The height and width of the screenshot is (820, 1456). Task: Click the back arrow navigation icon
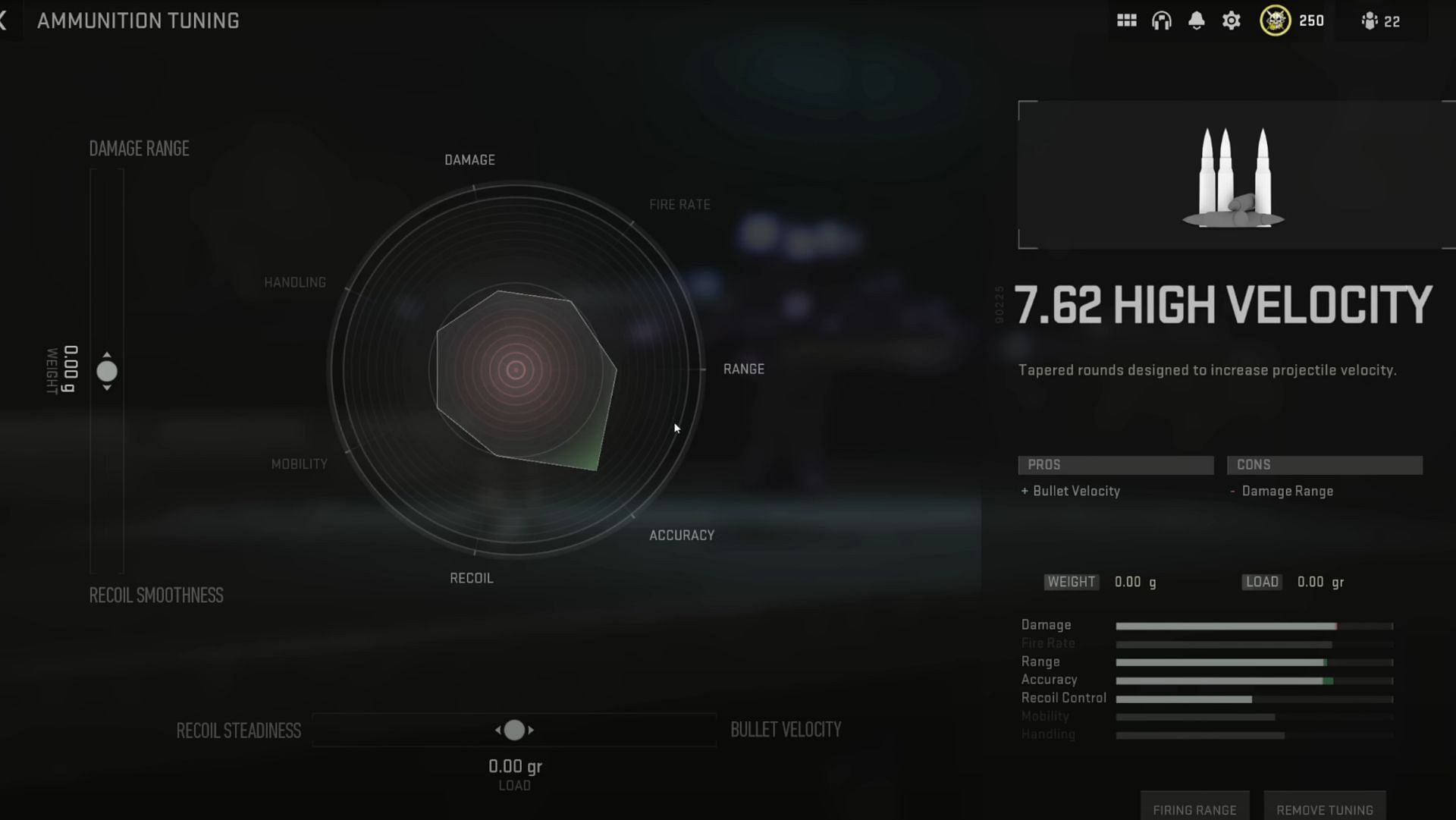(5, 20)
